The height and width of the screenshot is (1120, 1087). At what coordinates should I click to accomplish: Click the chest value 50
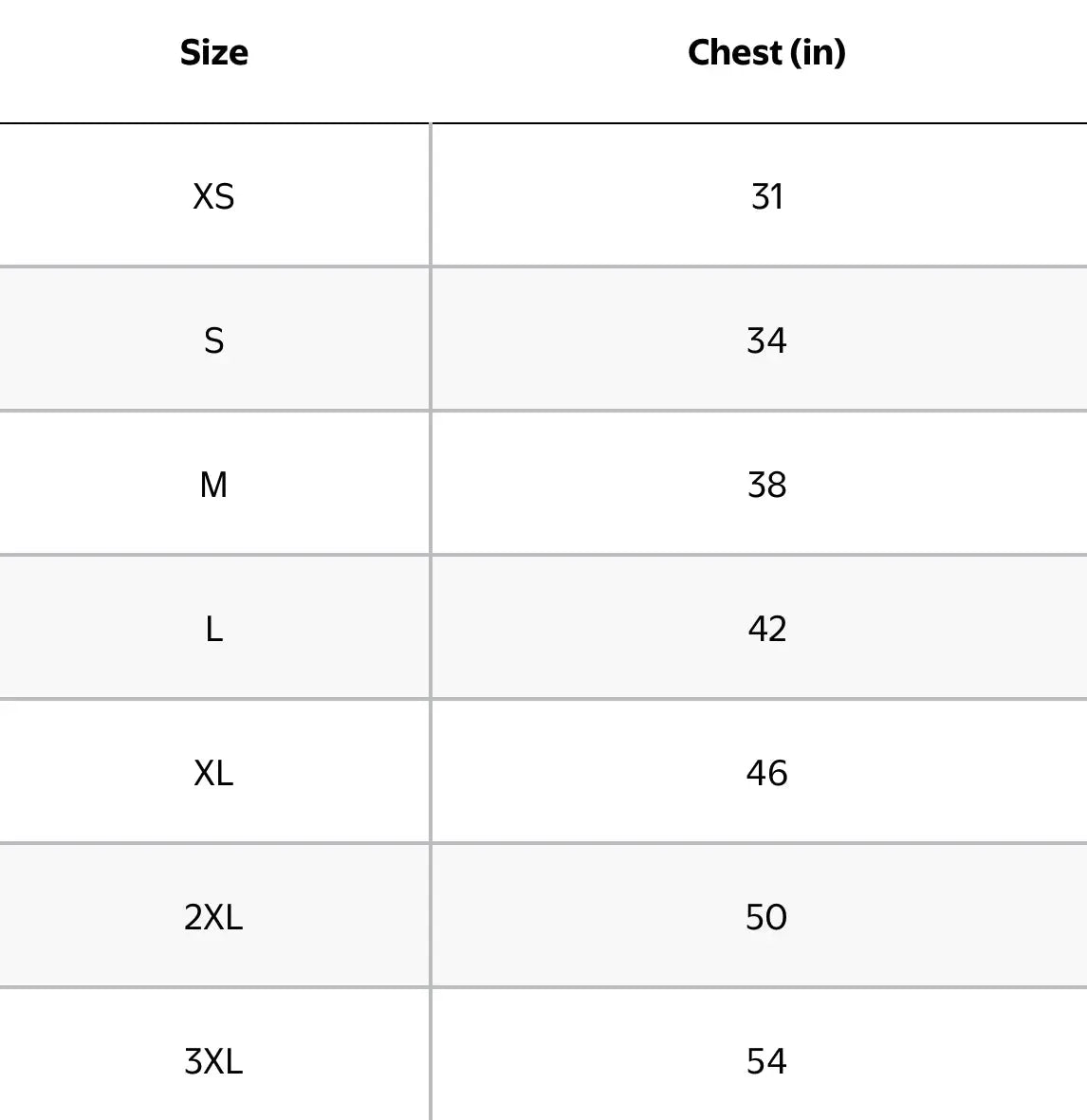coord(766,917)
